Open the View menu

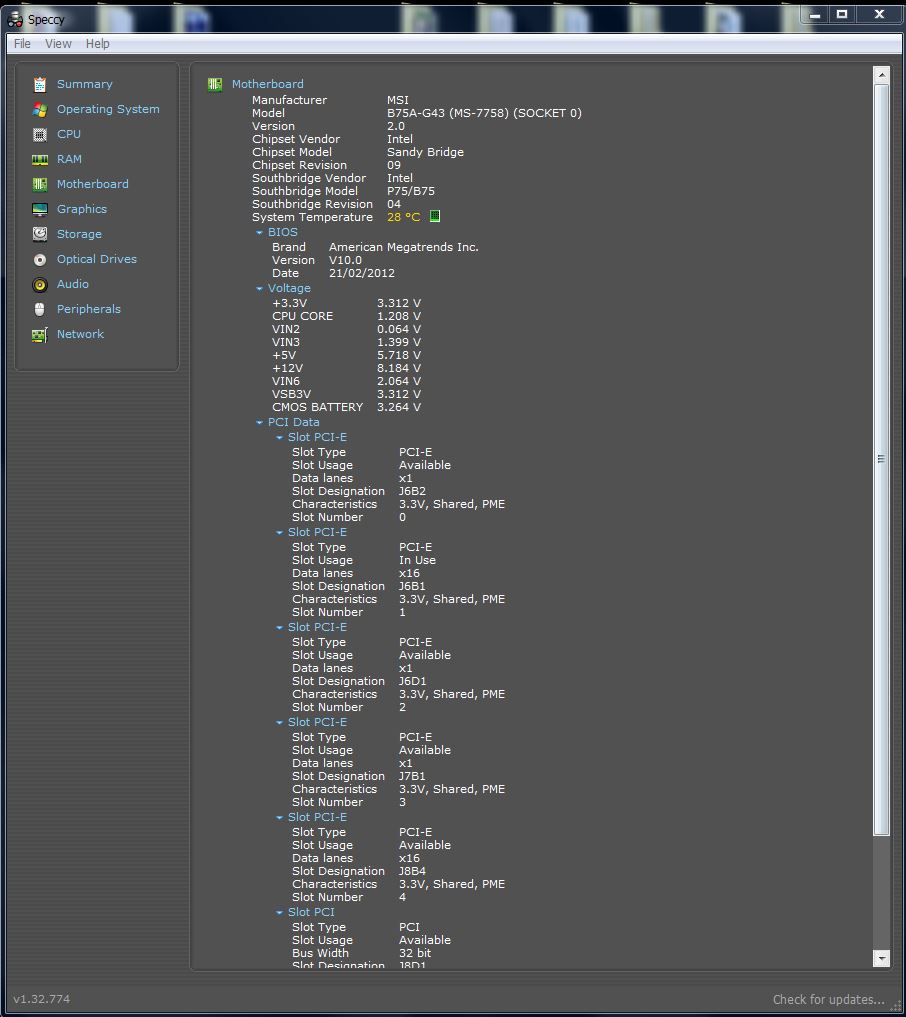tap(58, 43)
